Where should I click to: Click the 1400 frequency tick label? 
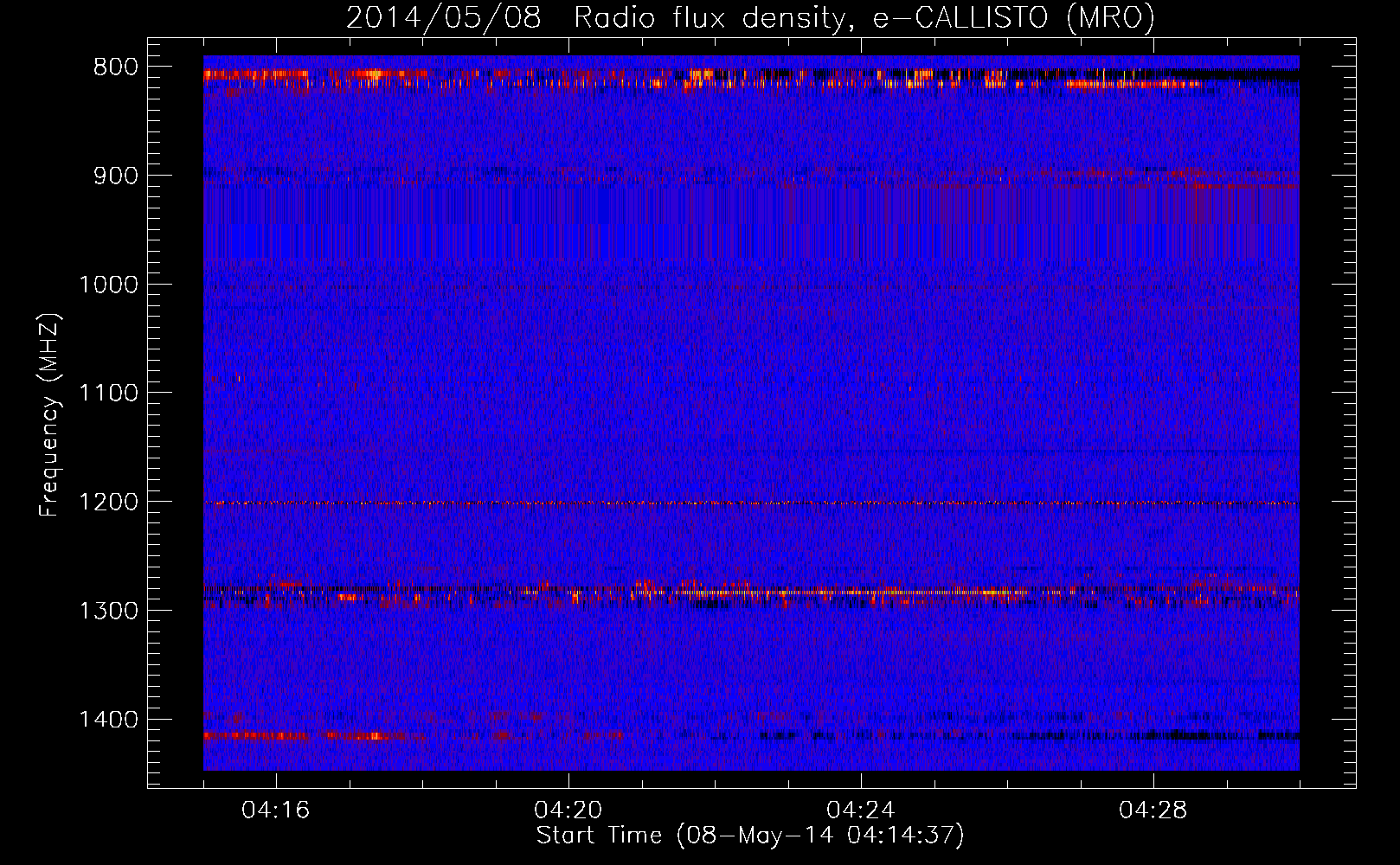click(x=108, y=720)
